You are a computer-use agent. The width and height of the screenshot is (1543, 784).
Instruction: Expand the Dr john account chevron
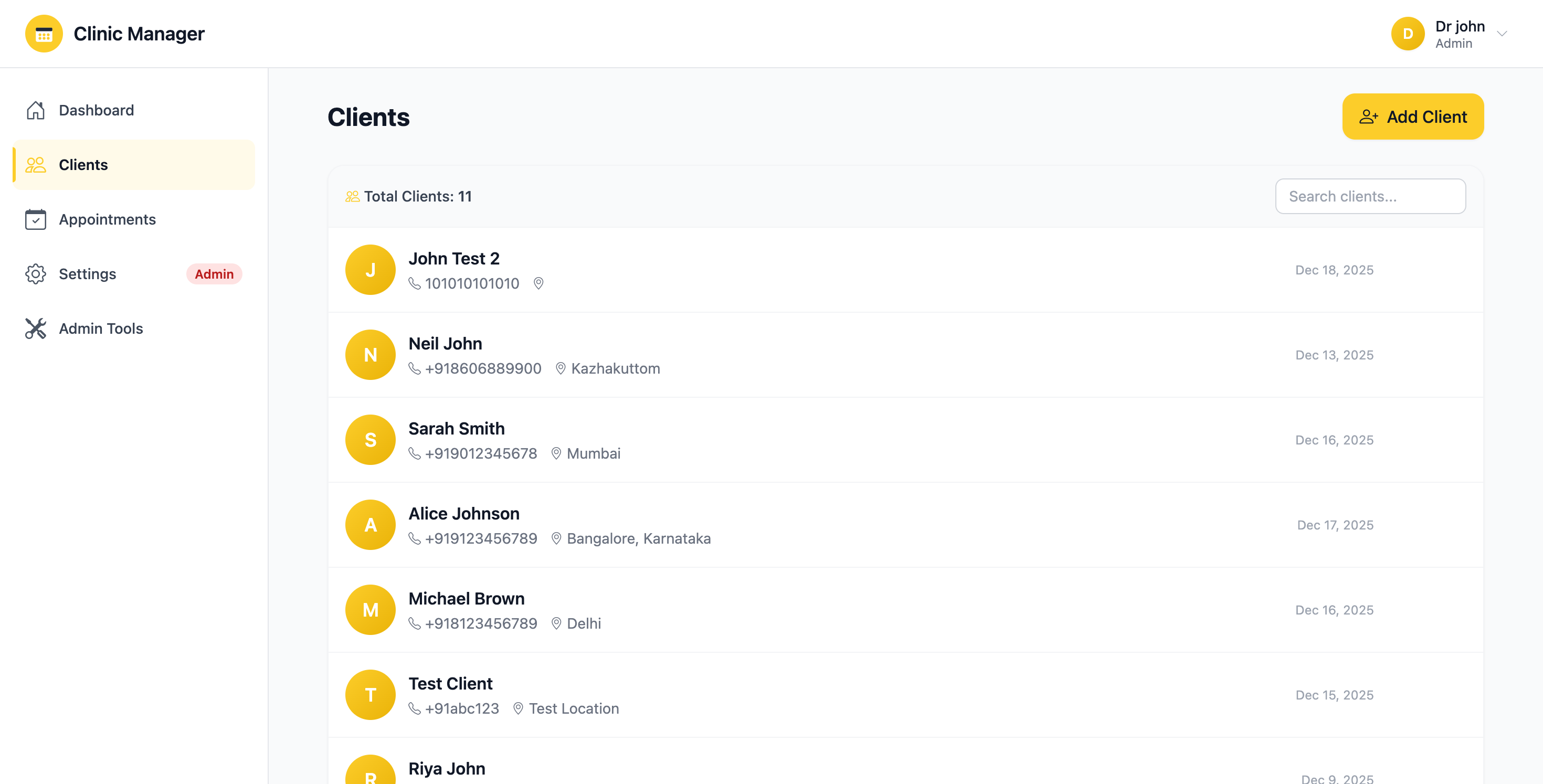pyautogui.click(x=1502, y=34)
